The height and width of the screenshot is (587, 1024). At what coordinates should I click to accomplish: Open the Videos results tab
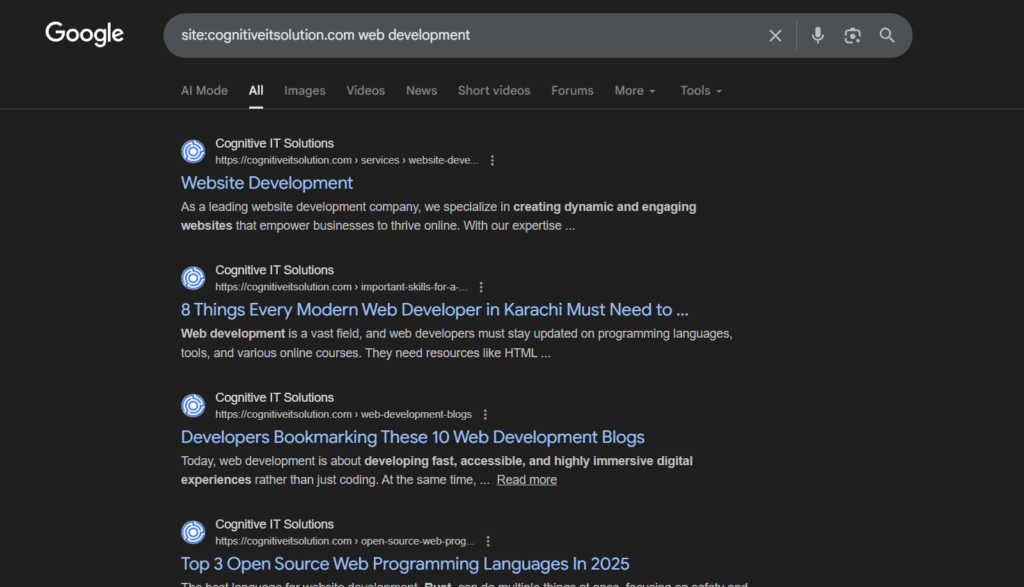365,90
